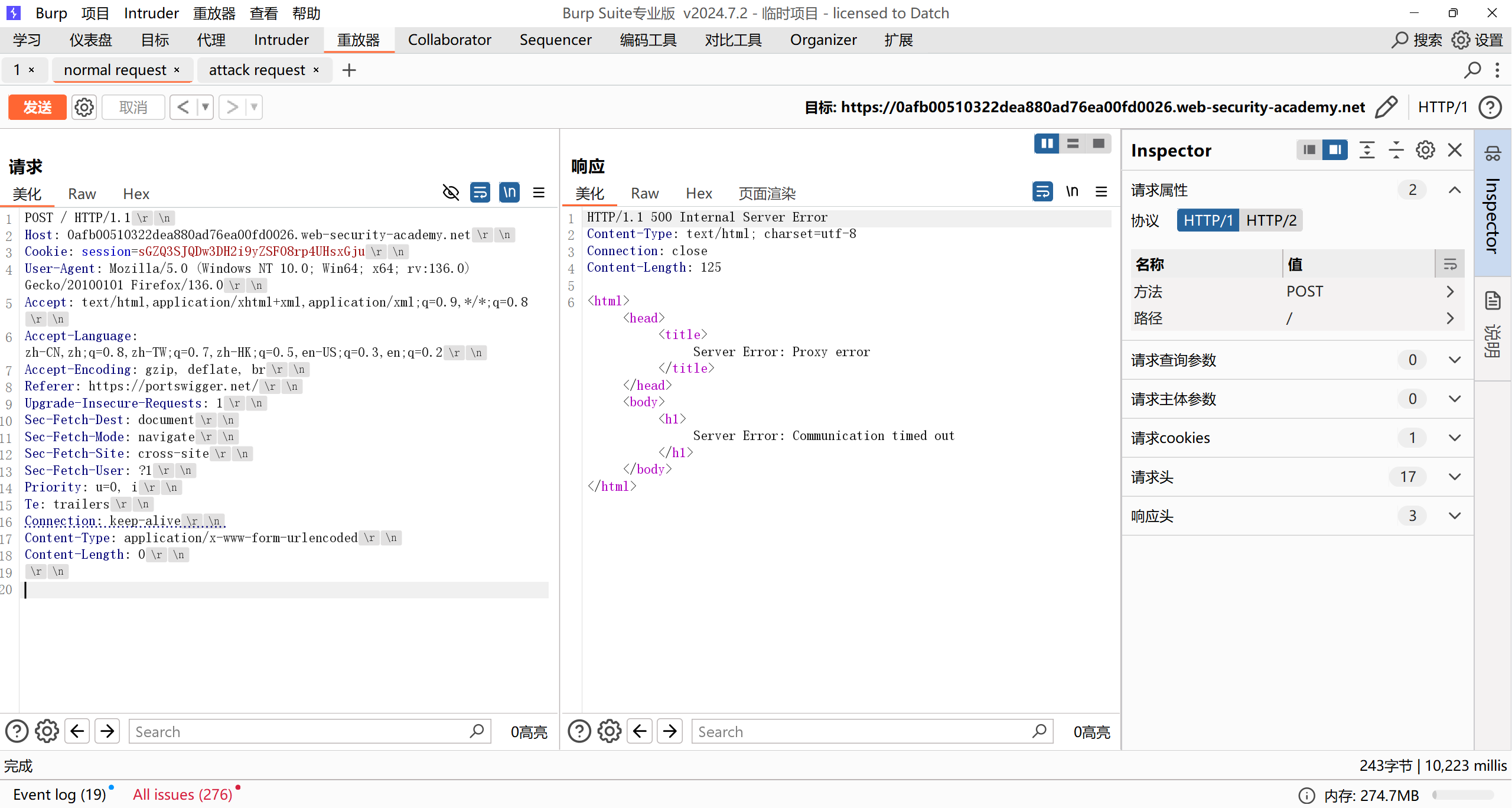Open the history back dropdown arrow

click(205, 107)
